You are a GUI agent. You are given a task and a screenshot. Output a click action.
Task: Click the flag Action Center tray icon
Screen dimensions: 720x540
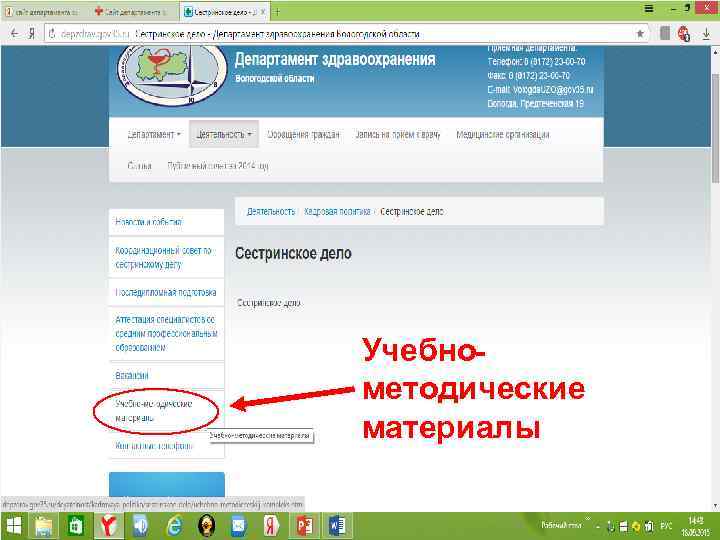tap(624, 526)
